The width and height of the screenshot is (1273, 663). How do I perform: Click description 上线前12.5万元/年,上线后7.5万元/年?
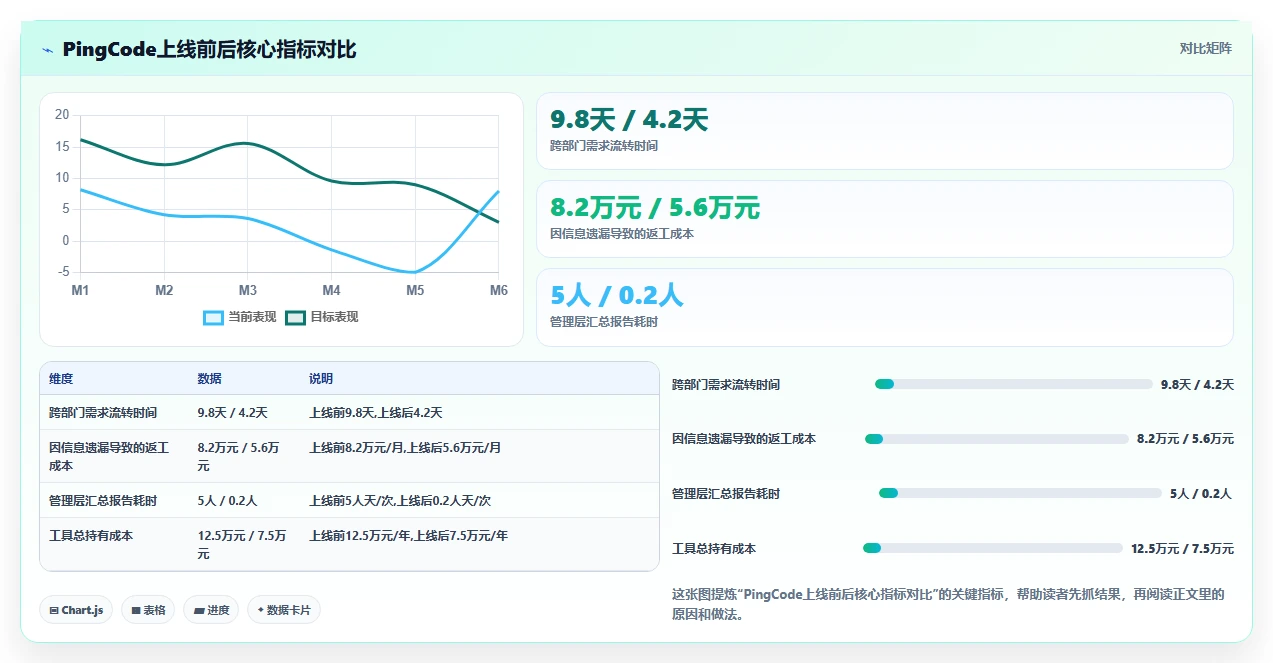[409, 536]
